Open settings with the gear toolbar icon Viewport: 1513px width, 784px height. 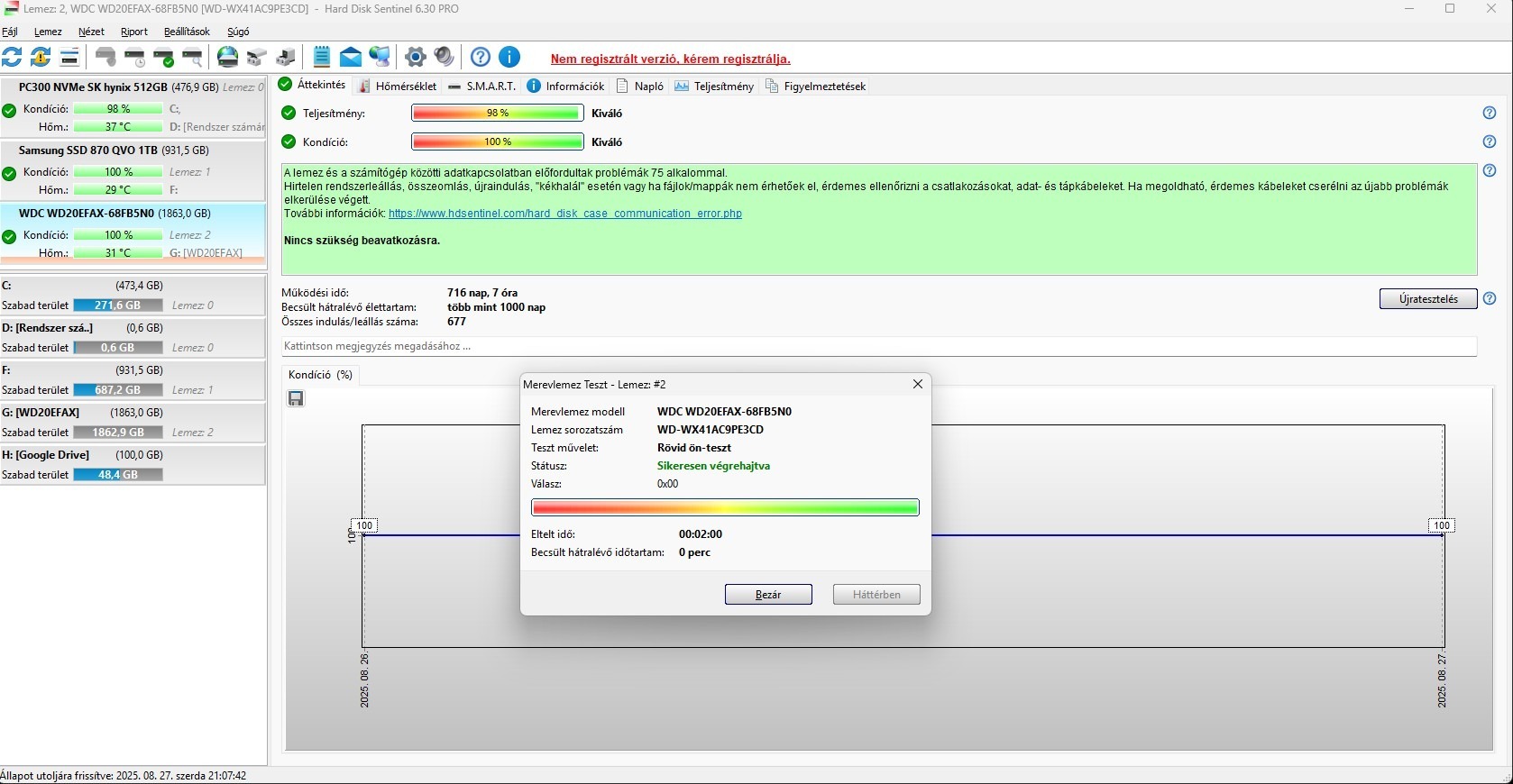click(x=416, y=57)
